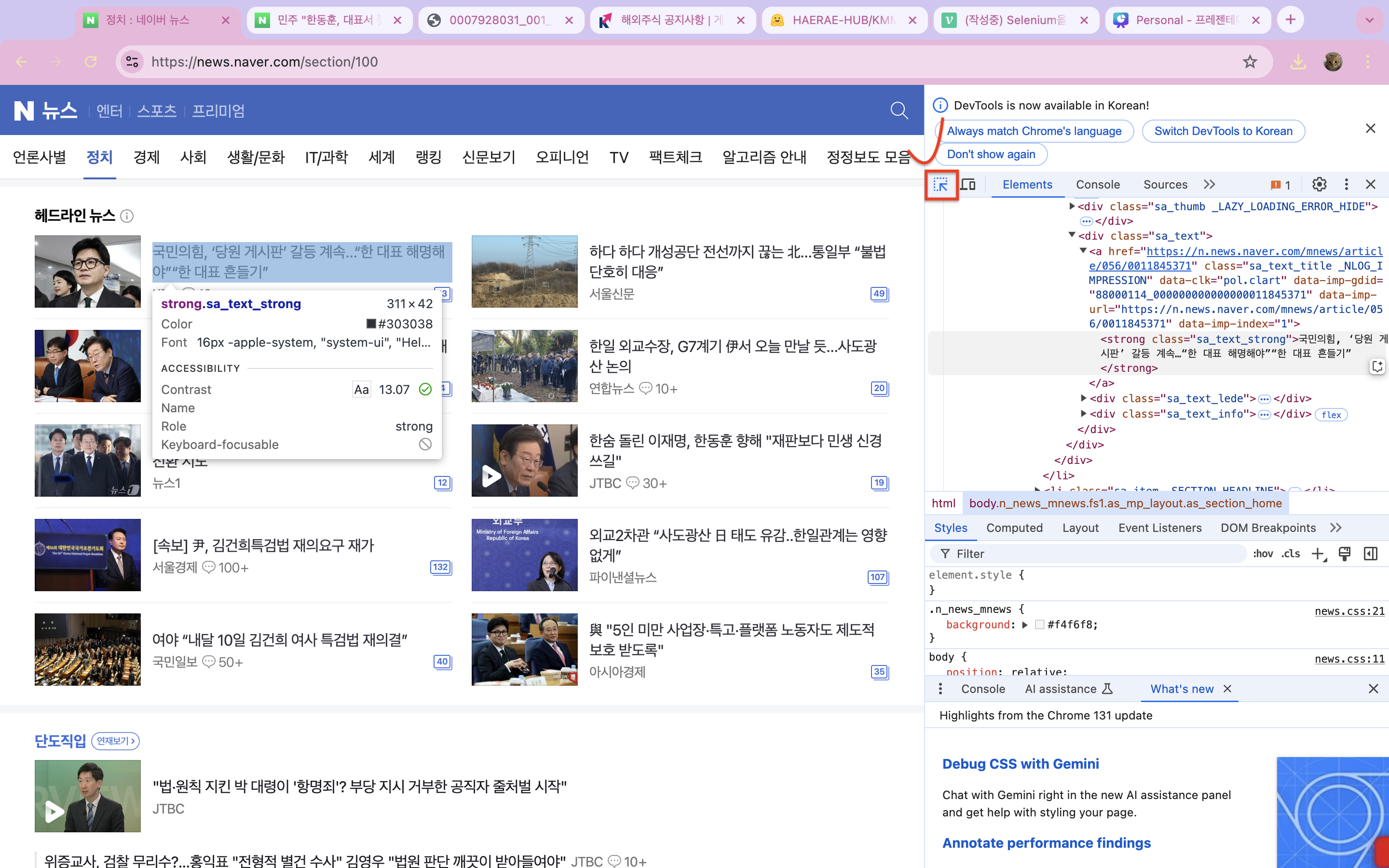Open the AI assistance drawer tab
1389x868 pixels.
tap(1068, 689)
